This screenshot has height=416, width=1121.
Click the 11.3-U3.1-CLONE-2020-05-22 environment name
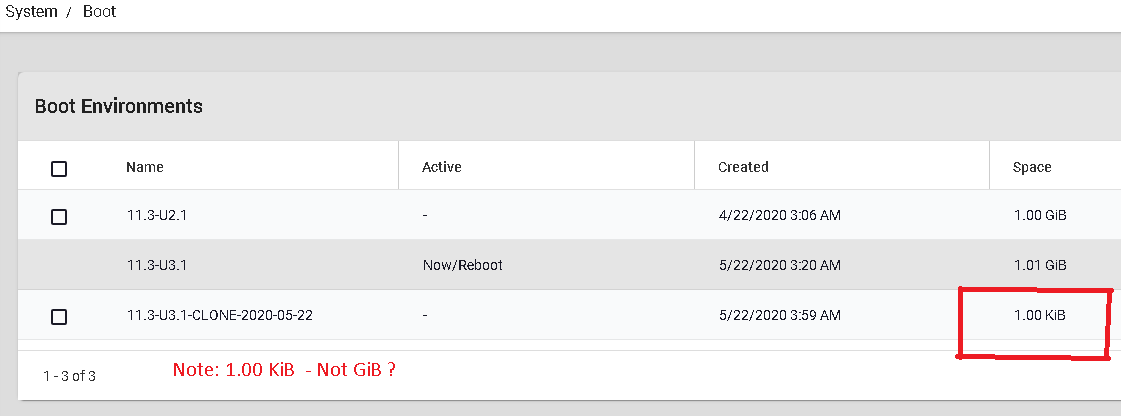coord(219,315)
